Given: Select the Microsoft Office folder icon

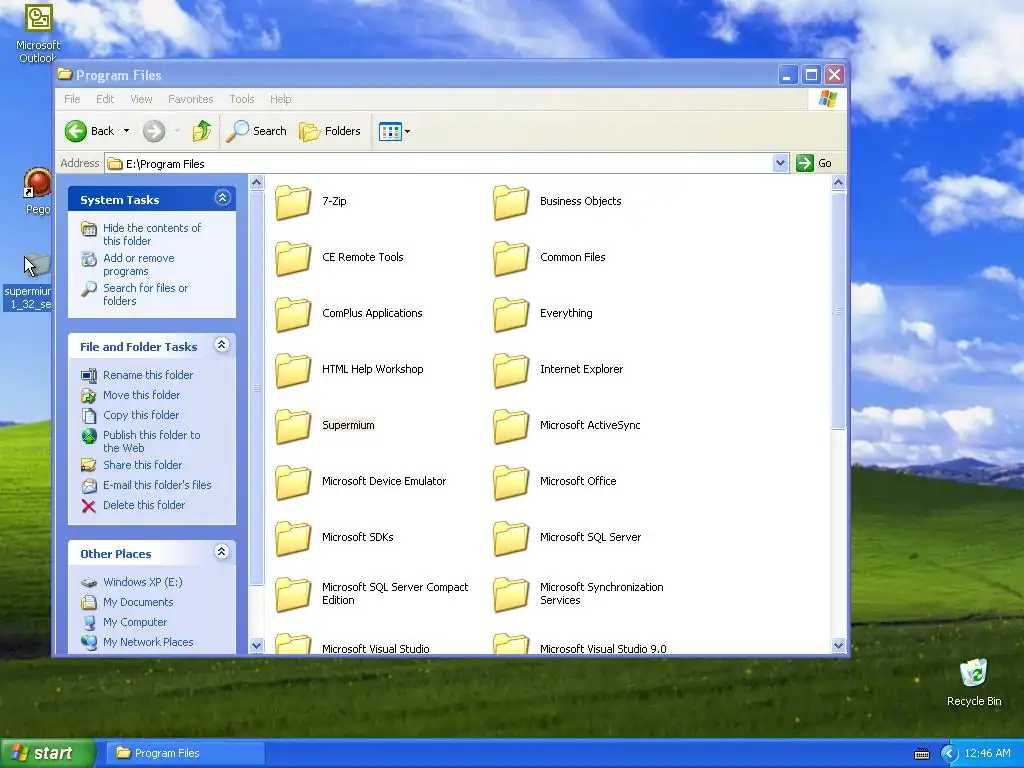Looking at the screenshot, I should [511, 483].
